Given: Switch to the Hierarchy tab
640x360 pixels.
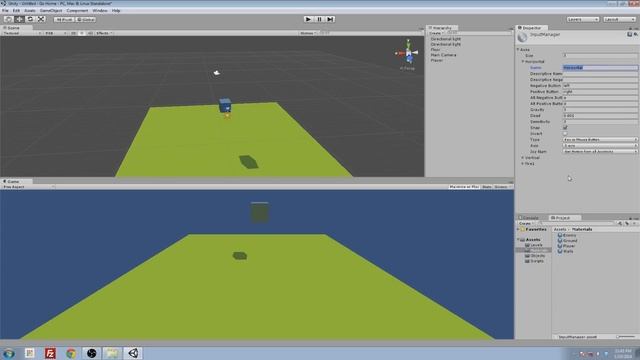Looking at the screenshot, I should coord(442,28).
